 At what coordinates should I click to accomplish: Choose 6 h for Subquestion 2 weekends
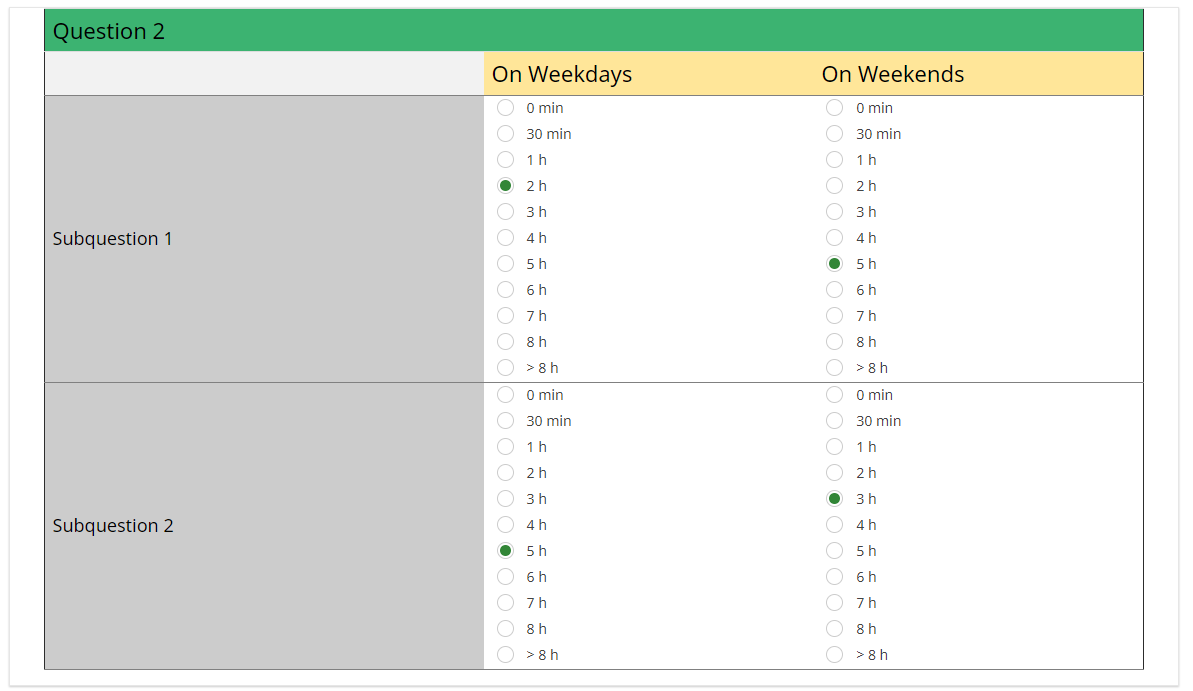(x=835, y=577)
